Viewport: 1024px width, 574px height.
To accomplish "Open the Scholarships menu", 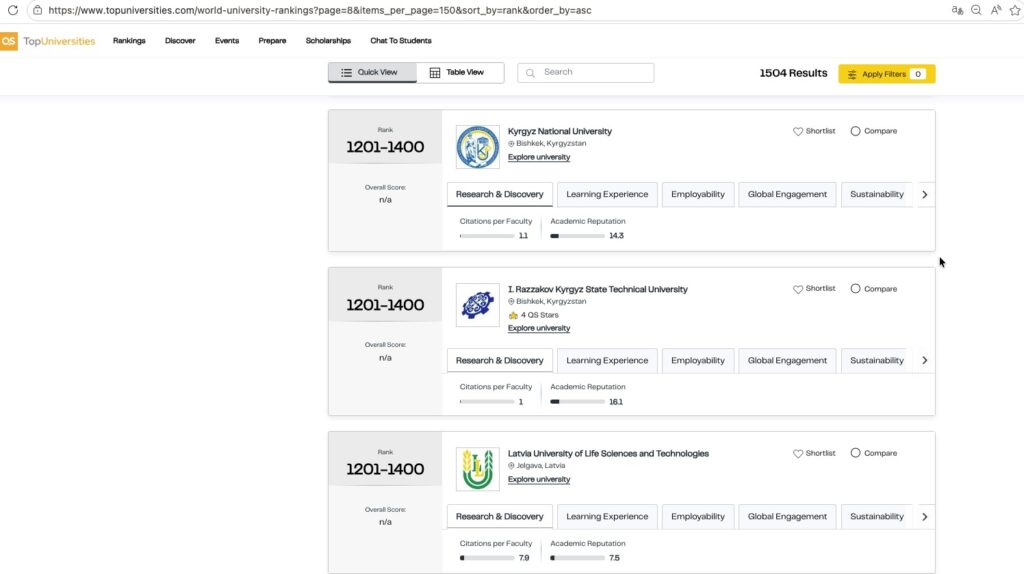I will [x=328, y=40].
